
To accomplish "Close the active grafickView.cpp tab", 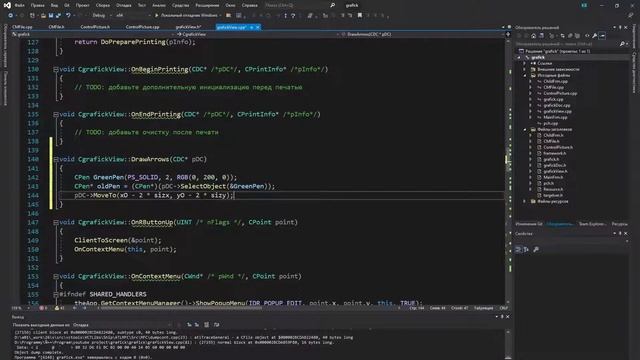I will pos(258,27).
